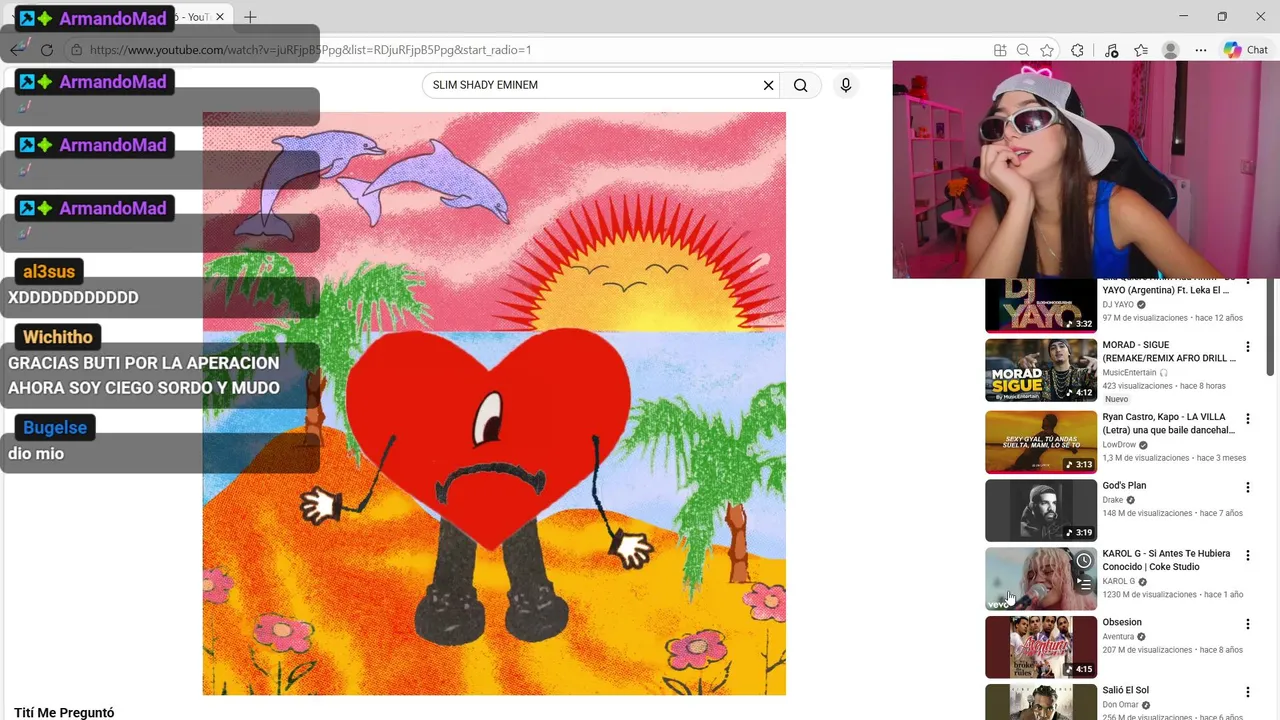Image resolution: width=1280 pixels, height=720 pixels.
Task: Add this page to favorites with star
Action: pos(1047,50)
